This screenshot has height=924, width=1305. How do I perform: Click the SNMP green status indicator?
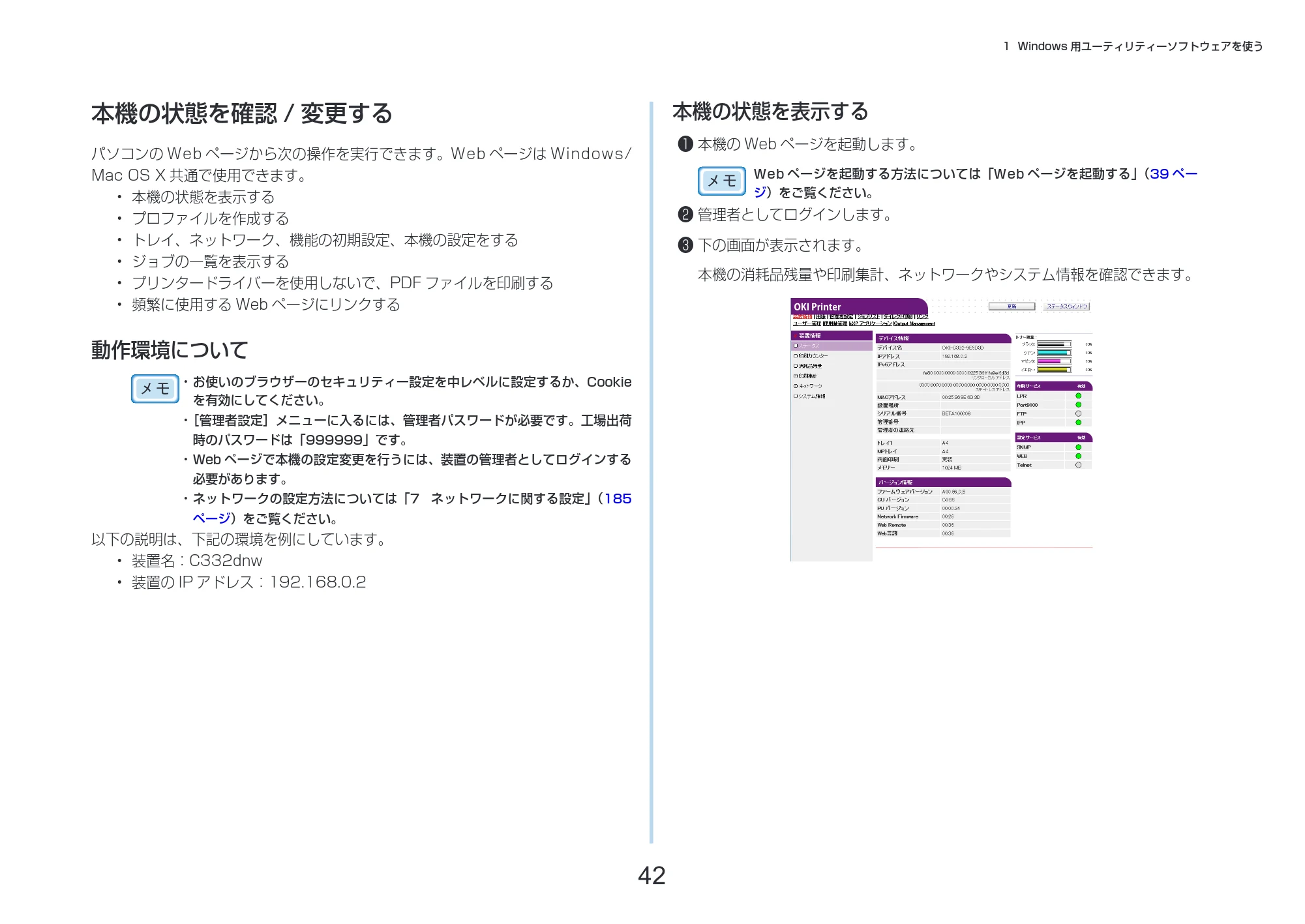click(1078, 447)
